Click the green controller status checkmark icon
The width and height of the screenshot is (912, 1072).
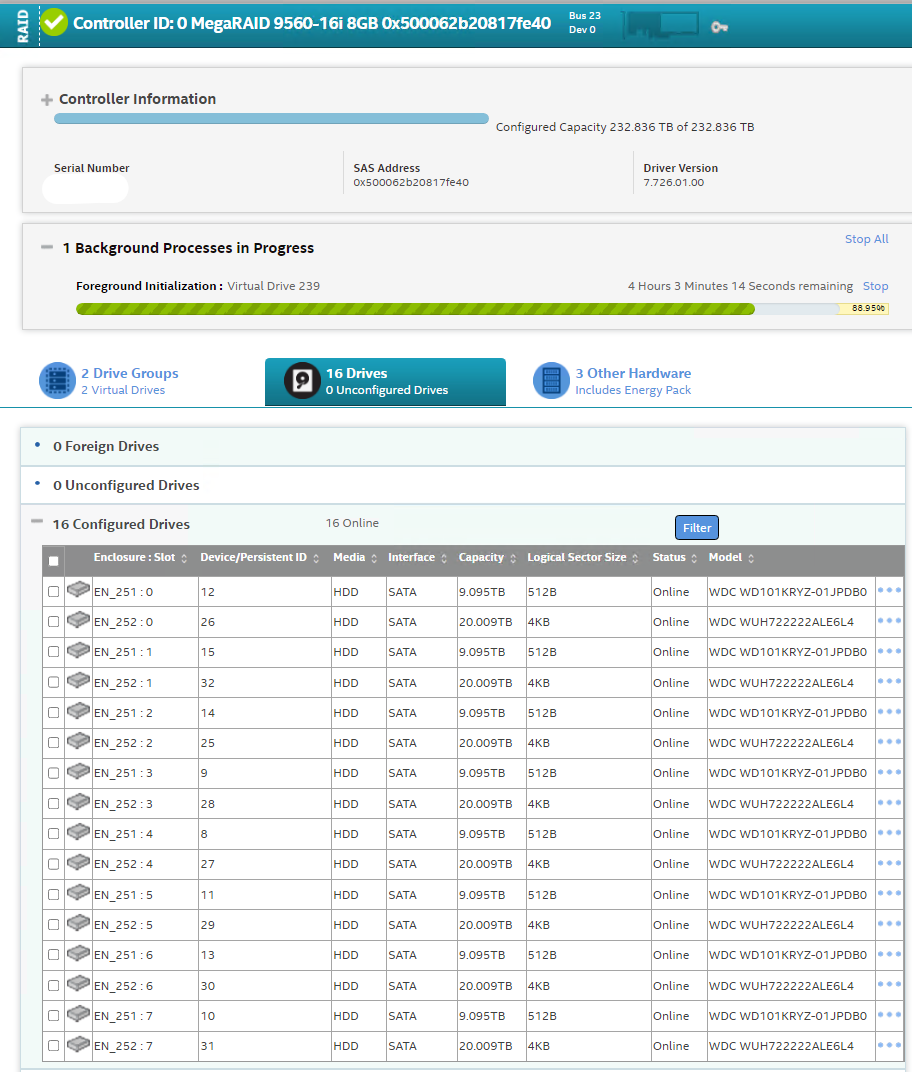pos(55,22)
